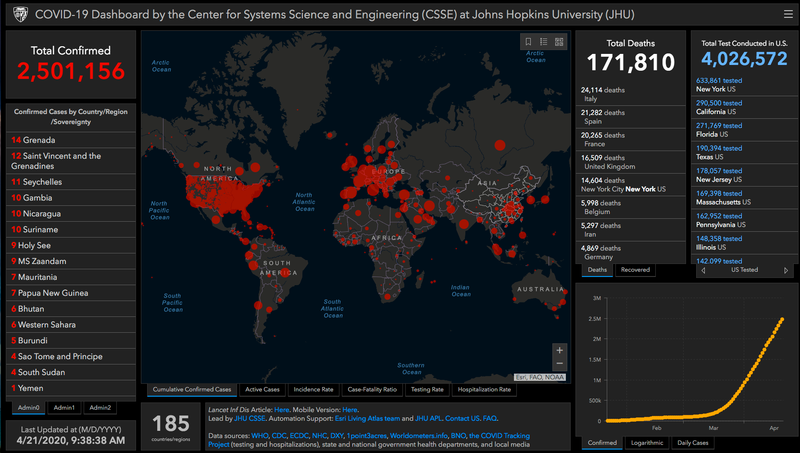Choose the Hospitalization Rate map tab

tap(485, 389)
